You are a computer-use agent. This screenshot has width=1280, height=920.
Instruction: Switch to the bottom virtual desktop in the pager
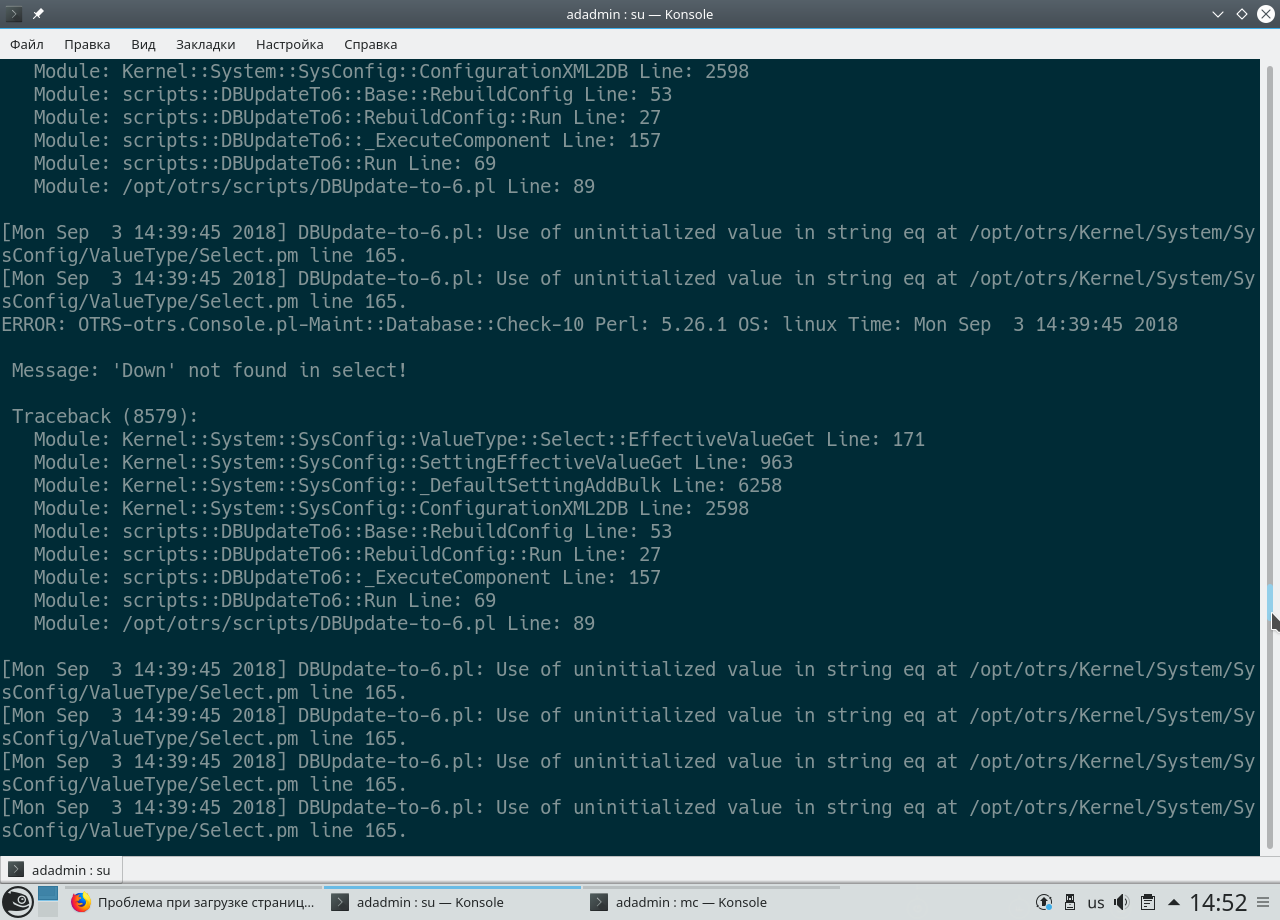tap(48, 910)
